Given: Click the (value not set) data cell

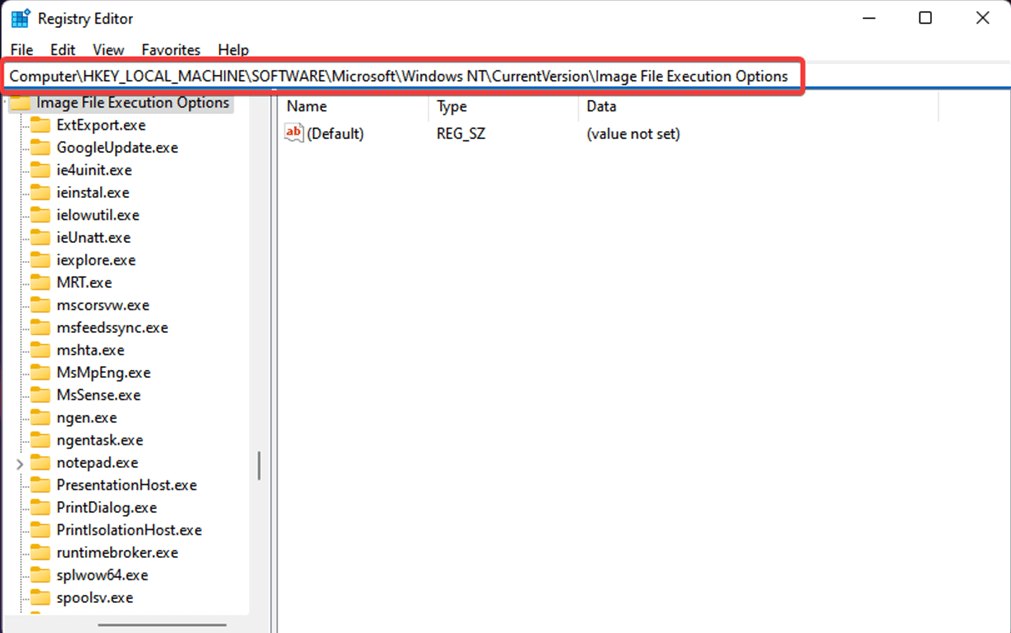Looking at the screenshot, I should 633,133.
